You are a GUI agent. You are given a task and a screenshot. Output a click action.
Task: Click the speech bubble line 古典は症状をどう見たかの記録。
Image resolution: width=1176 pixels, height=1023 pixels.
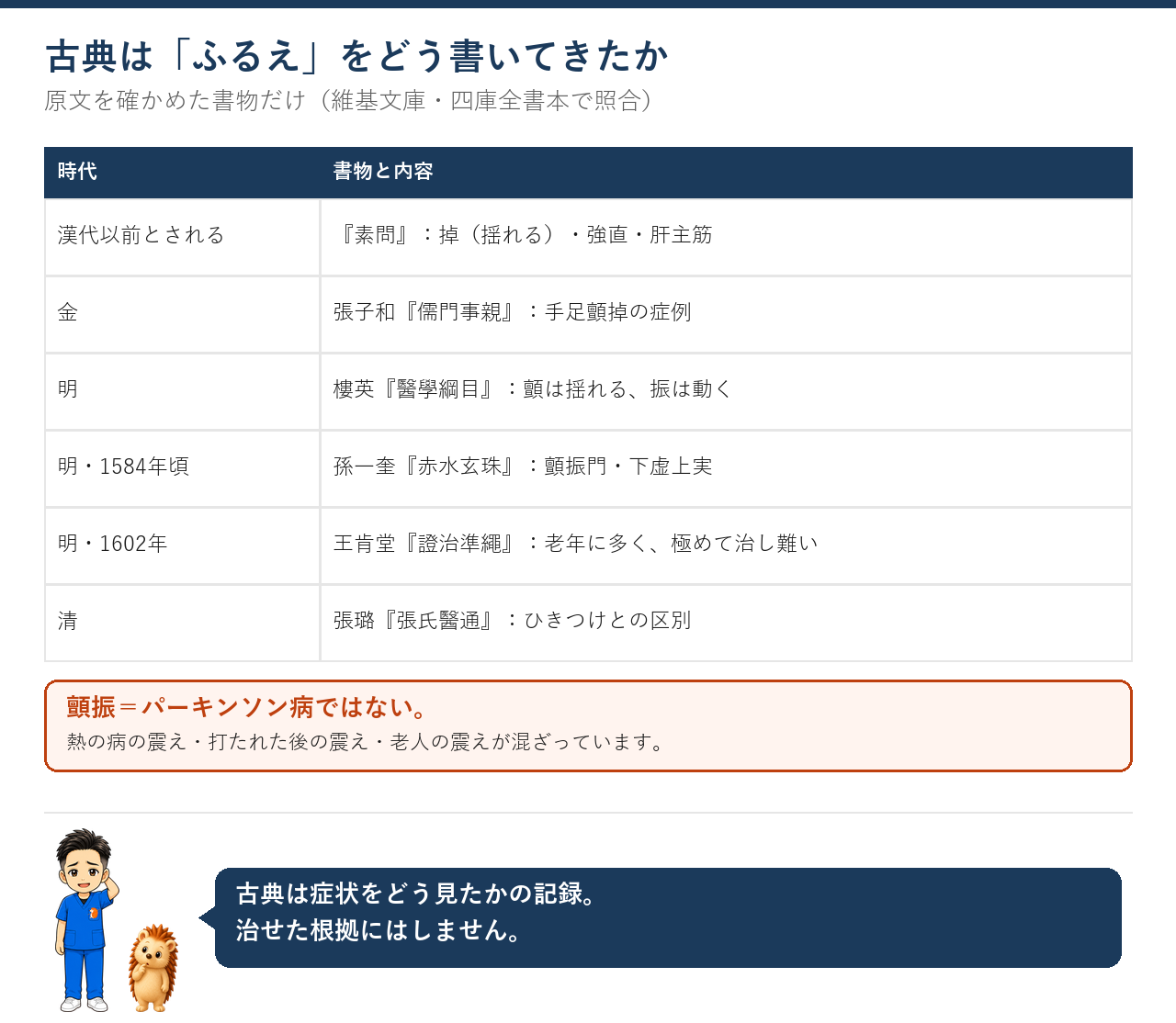(418, 894)
